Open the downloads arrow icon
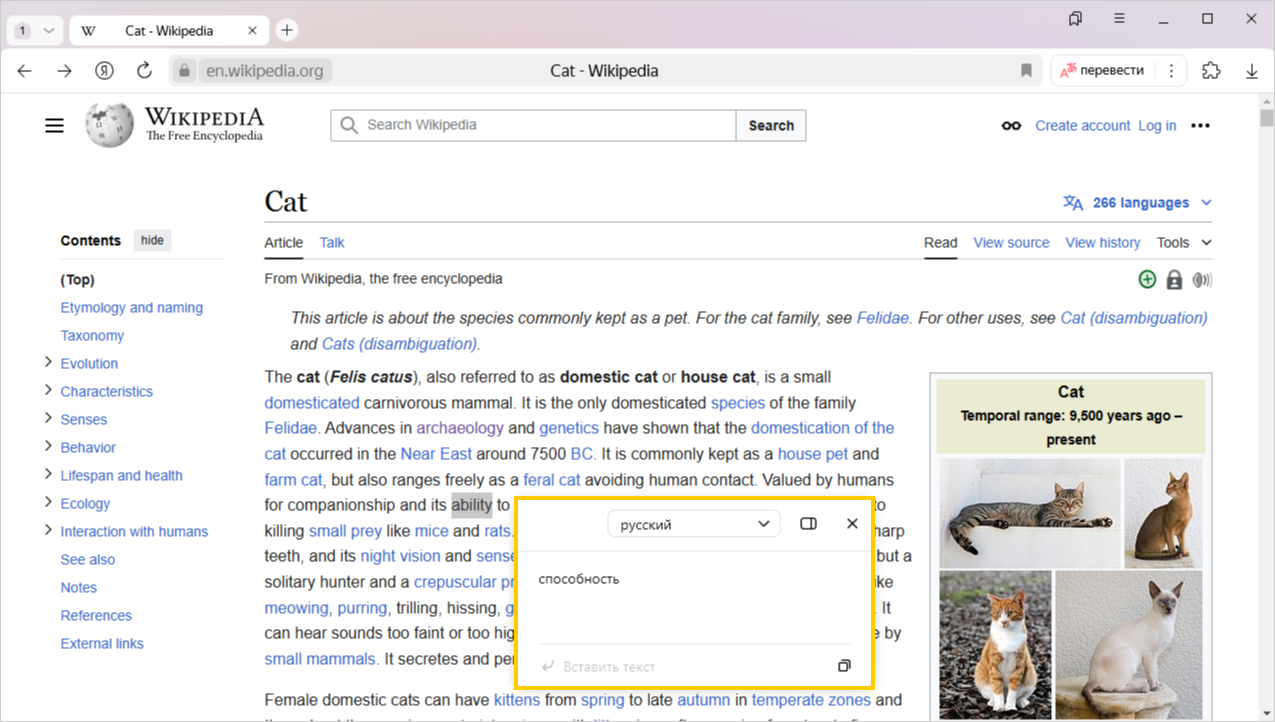 pyautogui.click(x=1251, y=71)
